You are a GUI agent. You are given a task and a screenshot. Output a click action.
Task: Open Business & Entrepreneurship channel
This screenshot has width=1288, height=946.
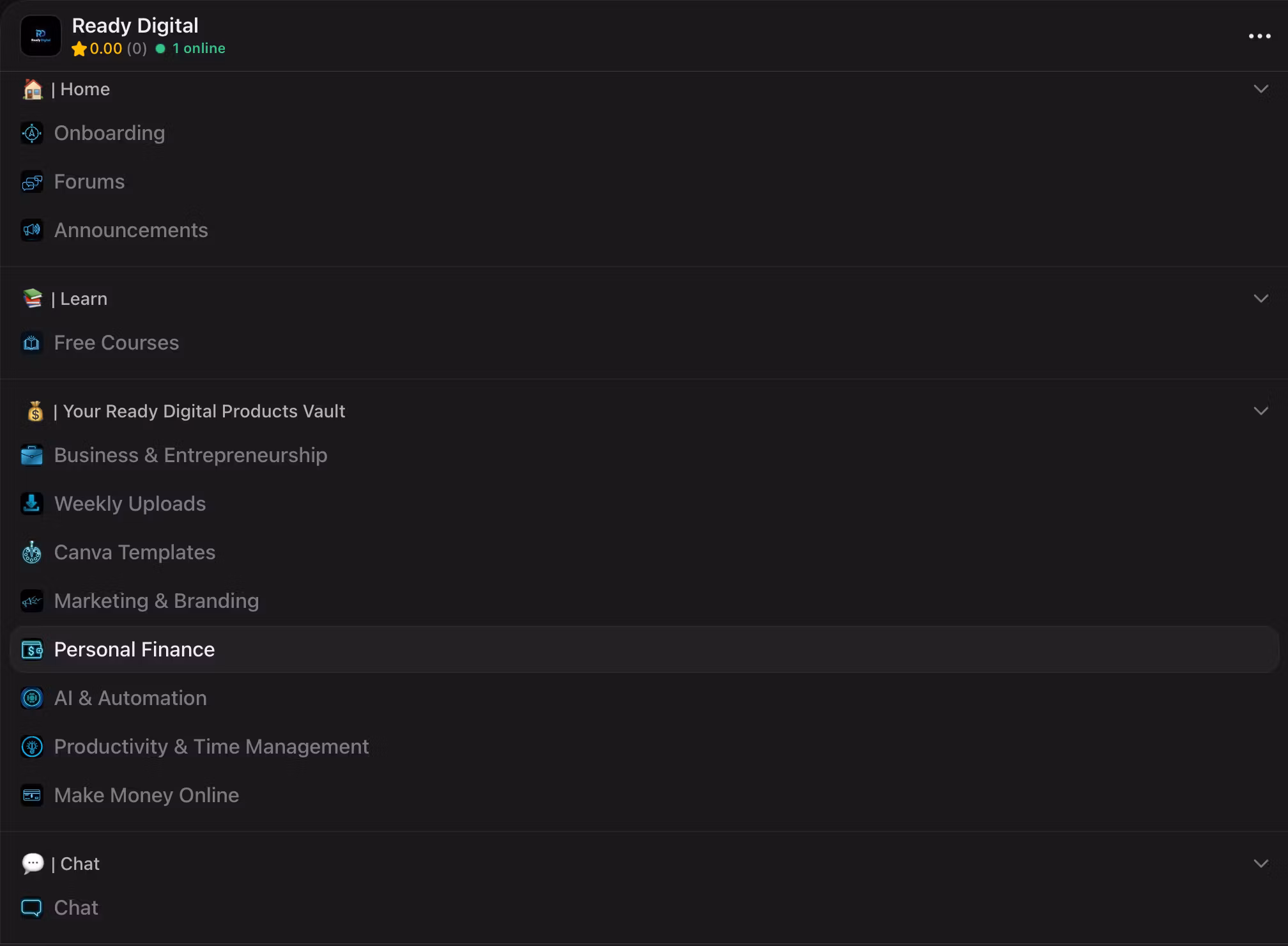(x=190, y=455)
